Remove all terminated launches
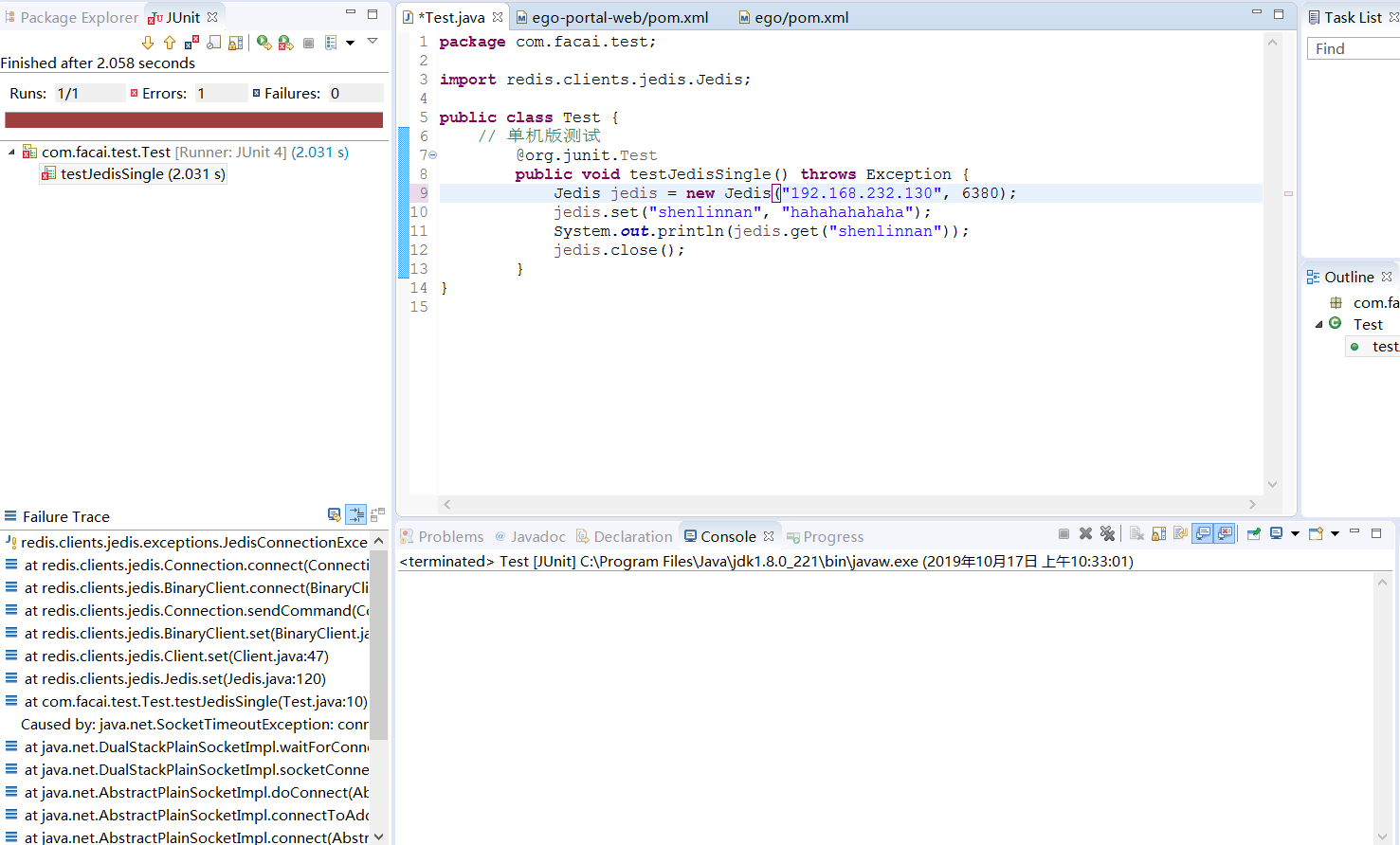This screenshot has width=1400, height=845. [x=1107, y=533]
